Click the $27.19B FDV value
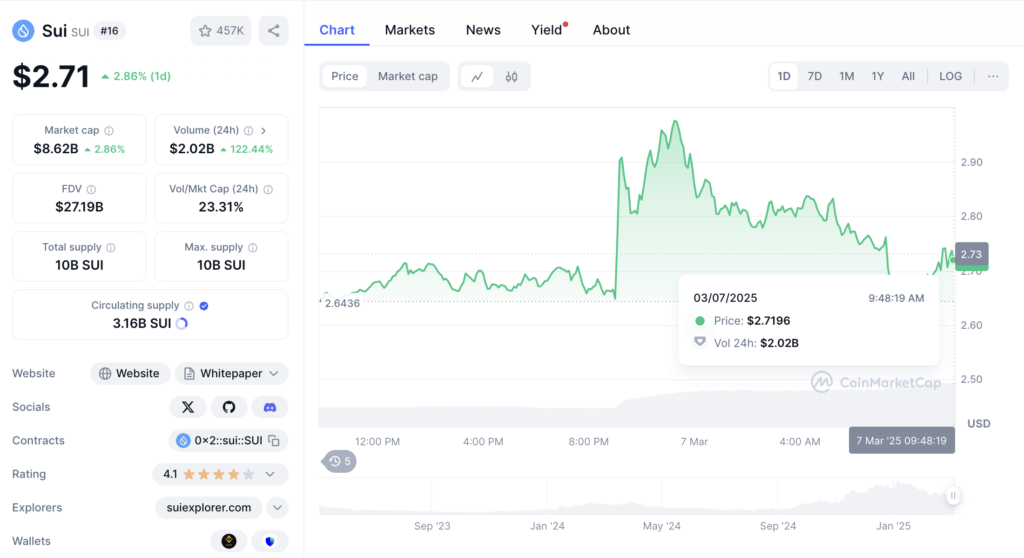Screen dimensions: 1024x558 79,207
